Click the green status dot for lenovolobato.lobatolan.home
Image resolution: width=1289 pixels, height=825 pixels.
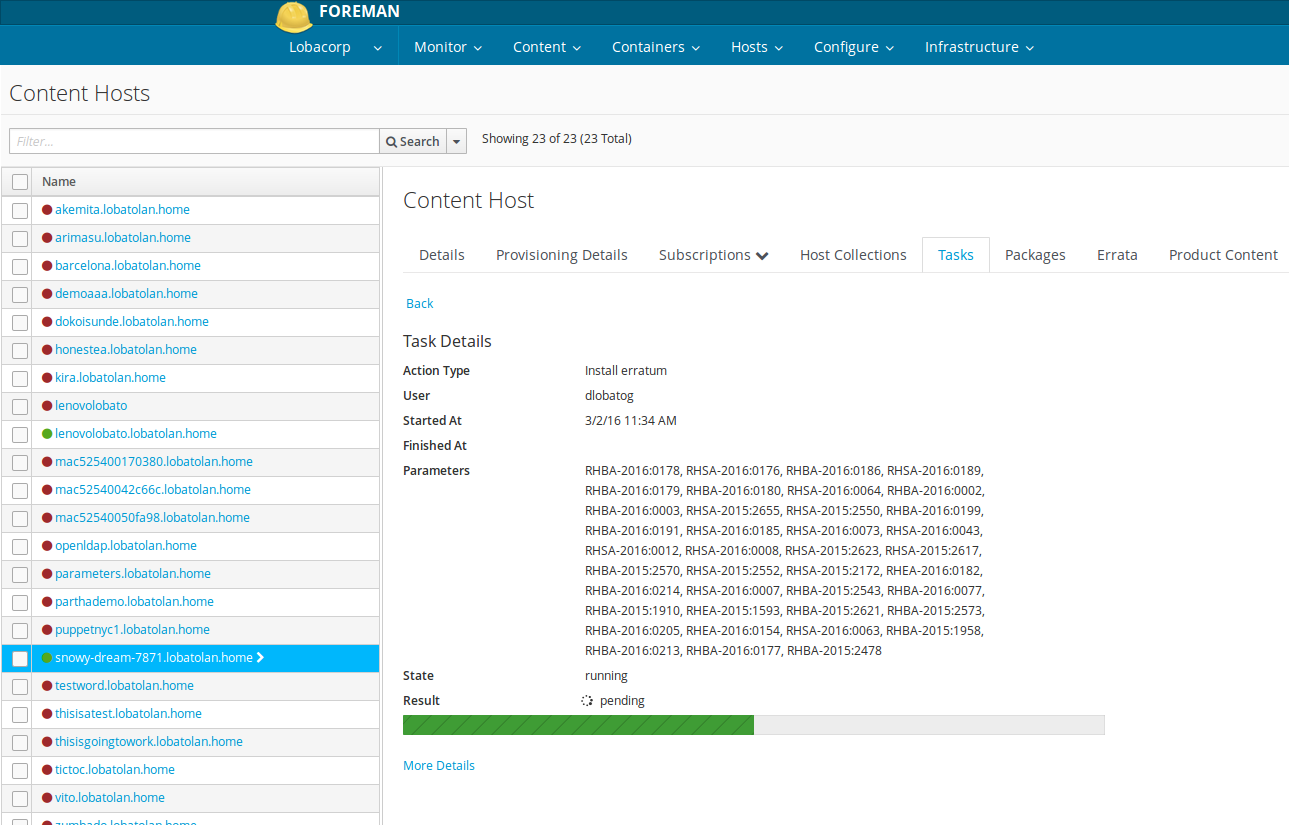tap(47, 434)
